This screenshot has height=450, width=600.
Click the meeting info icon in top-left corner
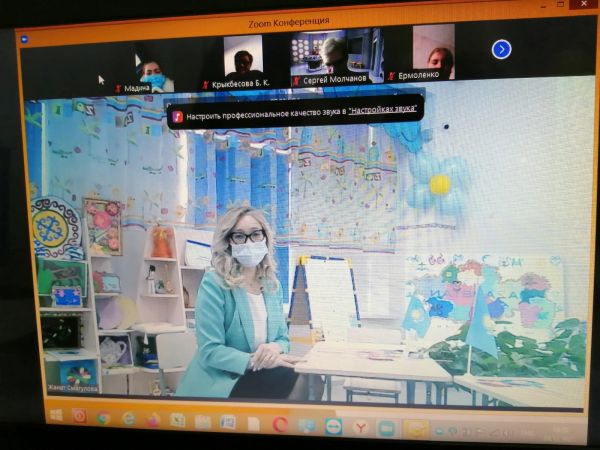click(x=25, y=39)
